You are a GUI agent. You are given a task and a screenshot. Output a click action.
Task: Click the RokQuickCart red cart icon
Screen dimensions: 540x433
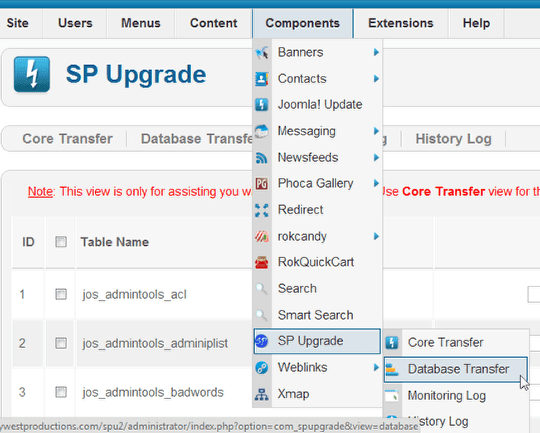pyautogui.click(x=262, y=262)
